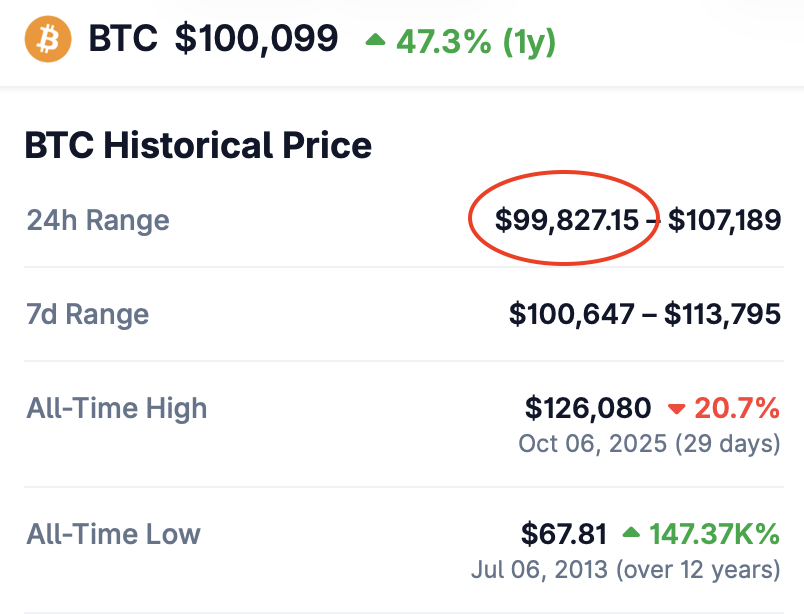The height and width of the screenshot is (614, 804).
Task: Click the $100,647 – $113,795 weekly range
Action: pyautogui.click(x=645, y=314)
